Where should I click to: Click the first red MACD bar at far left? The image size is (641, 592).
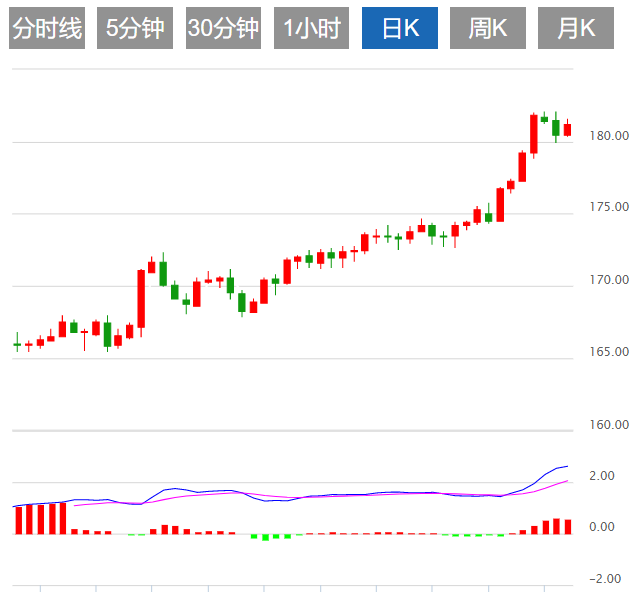pos(17,520)
